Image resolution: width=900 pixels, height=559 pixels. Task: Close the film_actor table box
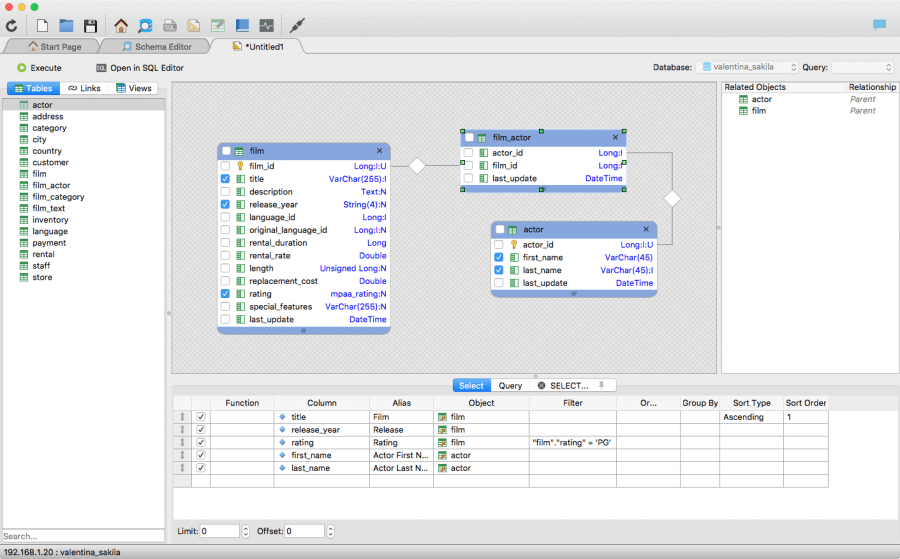pyautogui.click(x=615, y=137)
